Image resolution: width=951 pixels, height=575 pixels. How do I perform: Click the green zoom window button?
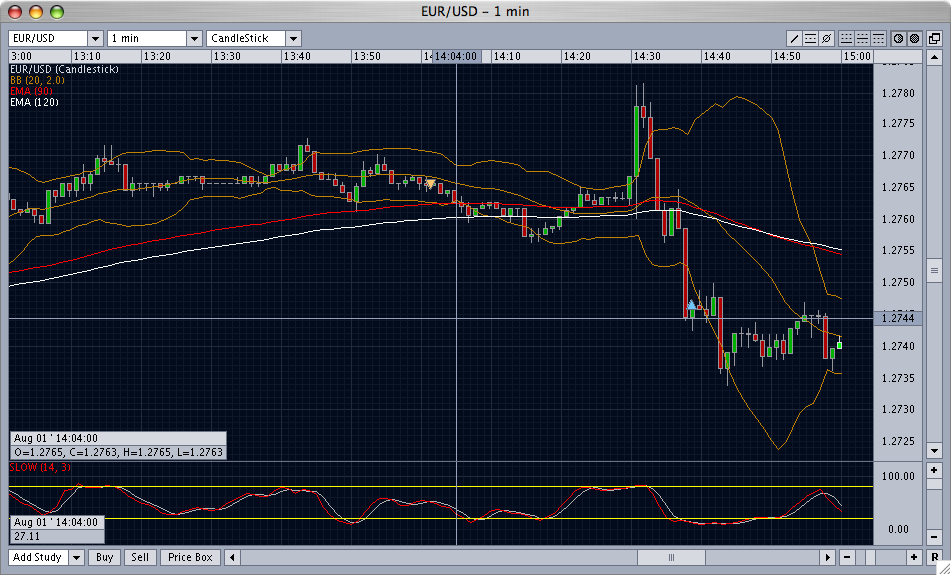[57, 12]
